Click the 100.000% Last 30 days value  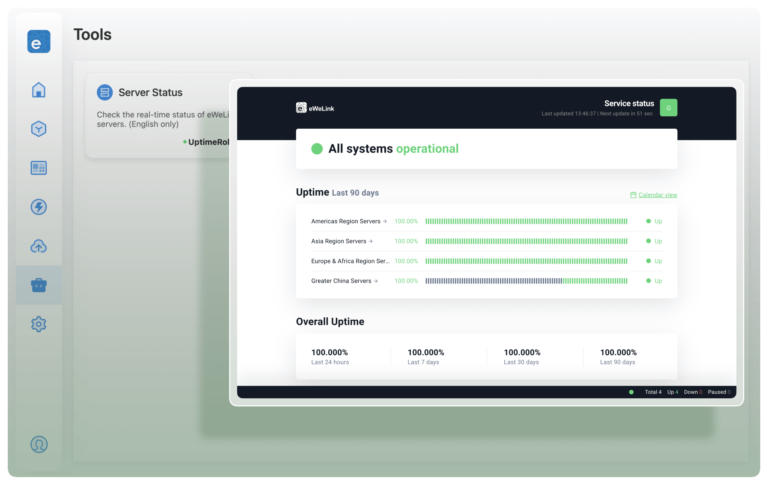tap(522, 352)
